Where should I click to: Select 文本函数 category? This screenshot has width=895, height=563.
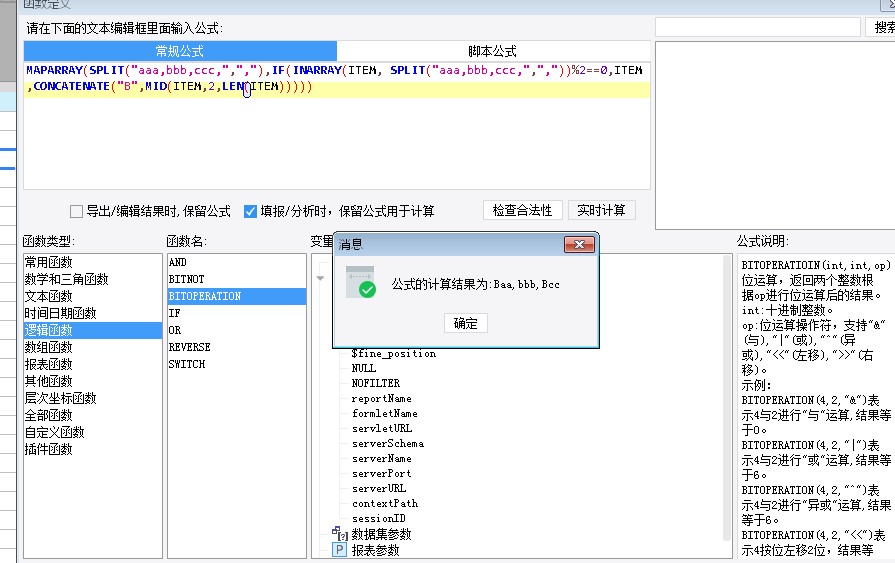92,296
